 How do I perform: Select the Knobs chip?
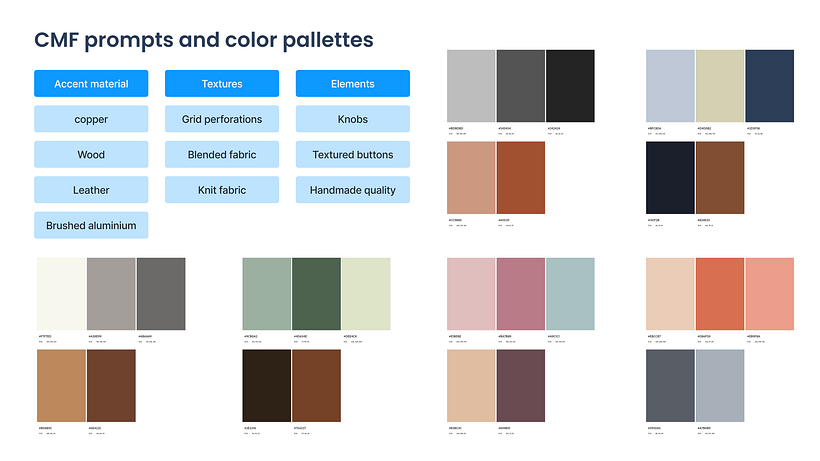(352, 119)
